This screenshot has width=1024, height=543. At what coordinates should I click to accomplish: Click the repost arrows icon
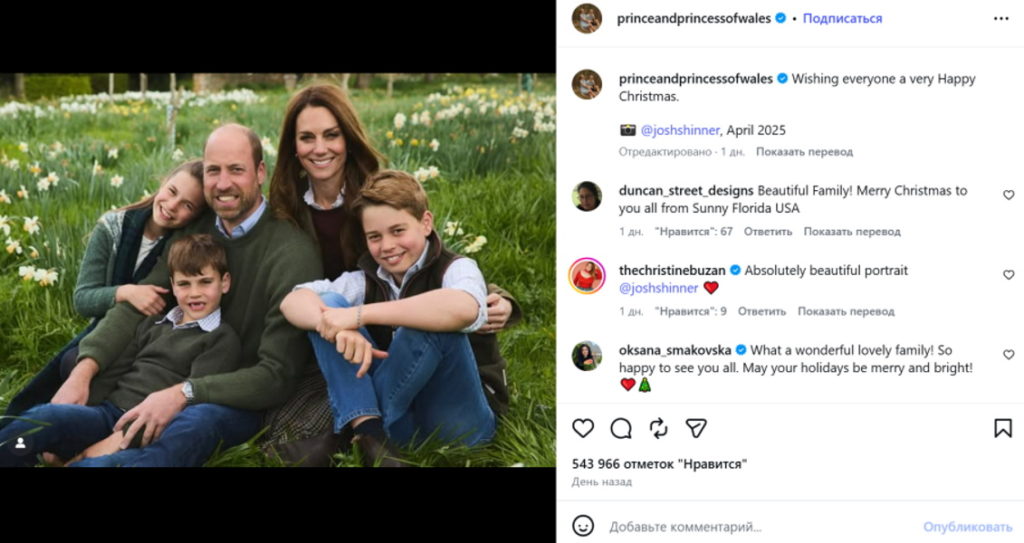coord(659,428)
